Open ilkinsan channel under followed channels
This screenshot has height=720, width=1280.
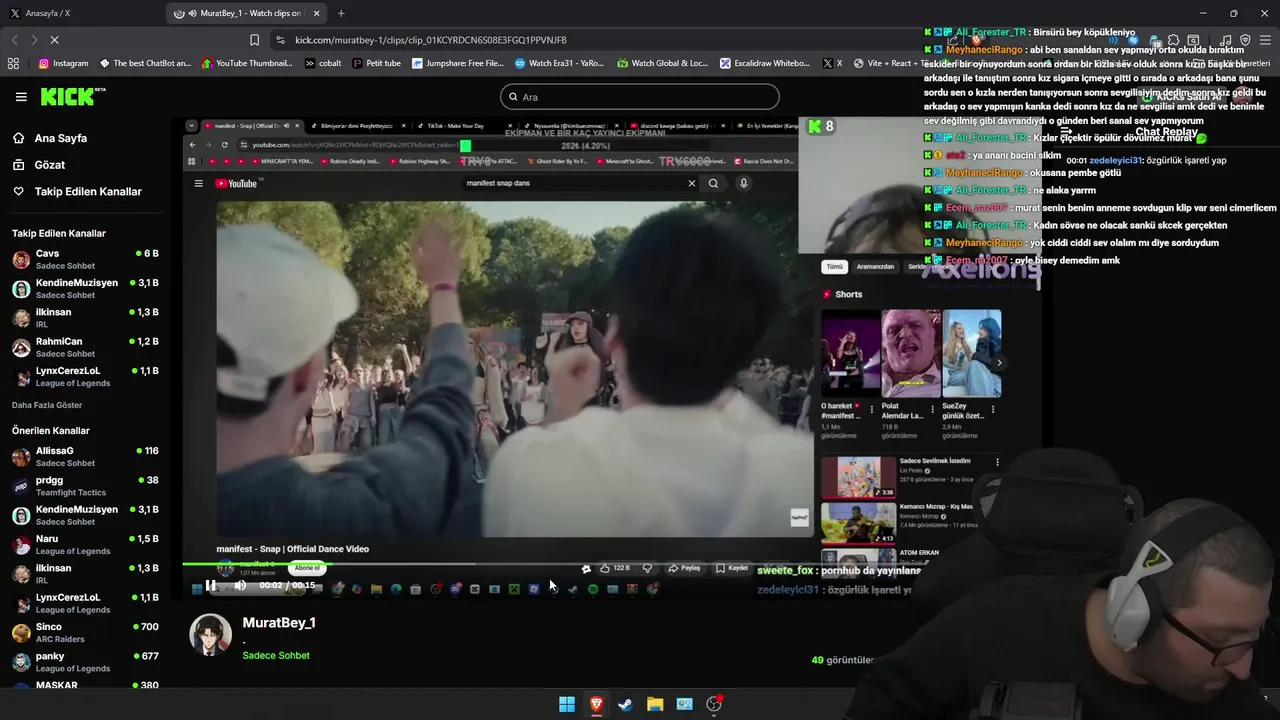click(85, 318)
